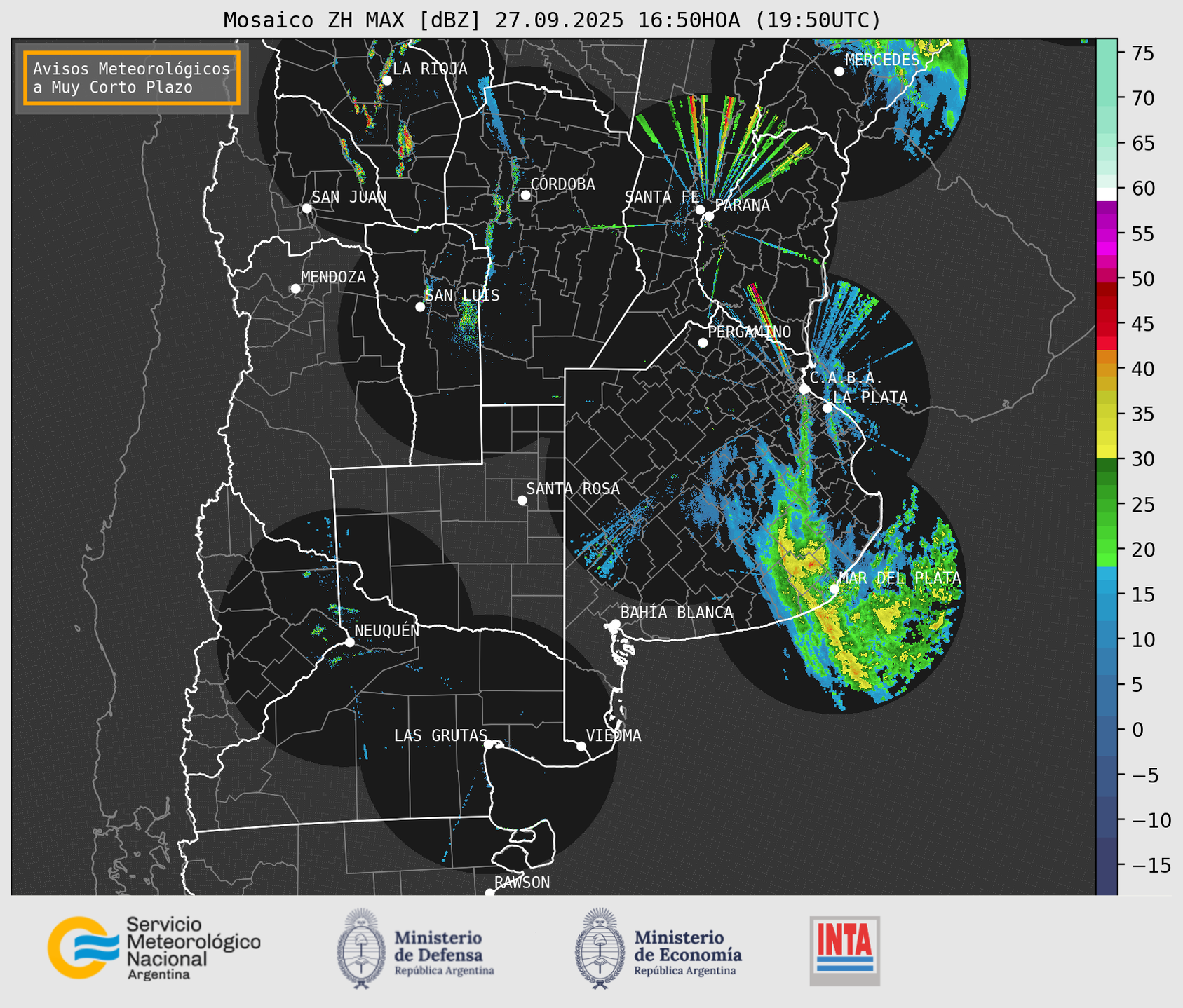Click the BAHÍA BLANCA city marker dot
The height and width of the screenshot is (1008, 1183).
pyautogui.click(x=615, y=624)
